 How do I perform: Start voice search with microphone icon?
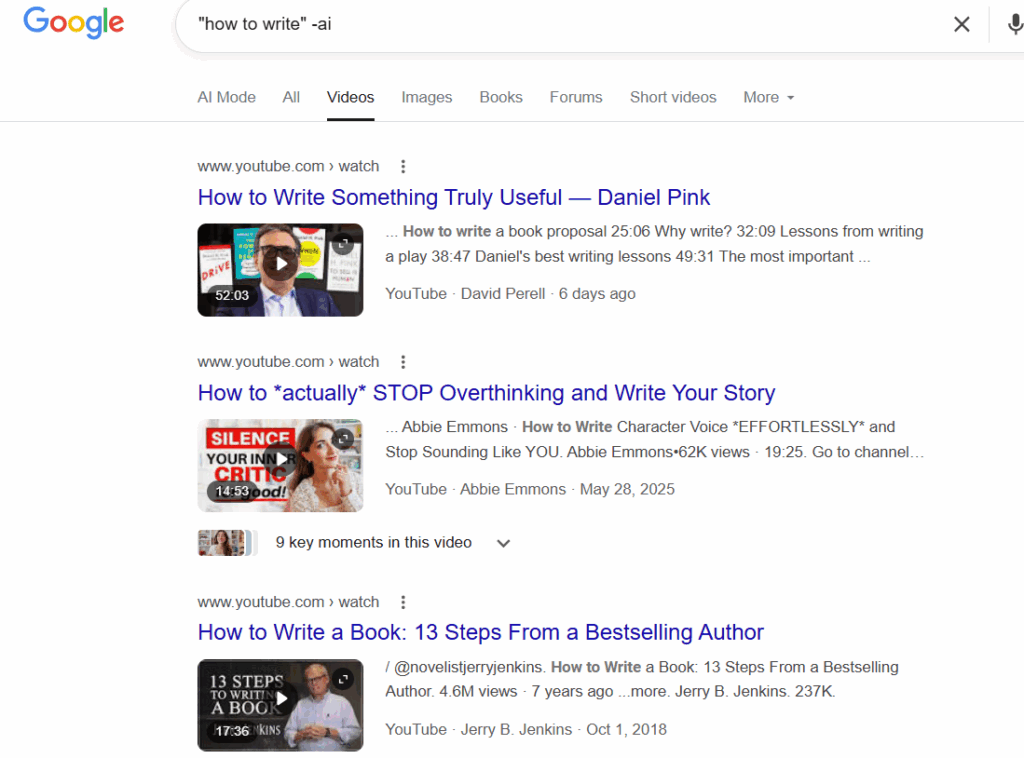1013,24
